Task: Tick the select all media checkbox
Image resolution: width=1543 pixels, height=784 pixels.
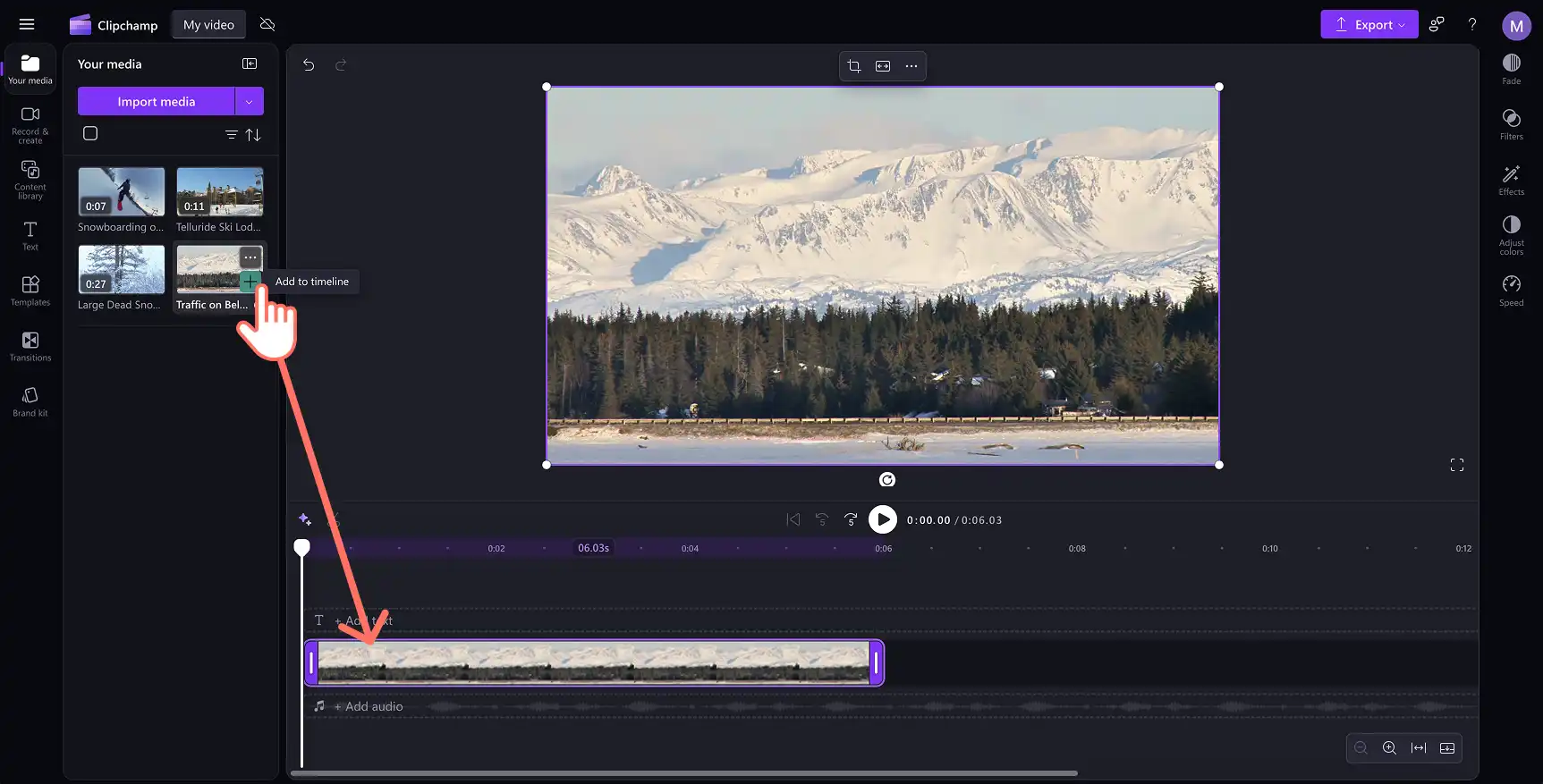Action: [x=90, y=133]
